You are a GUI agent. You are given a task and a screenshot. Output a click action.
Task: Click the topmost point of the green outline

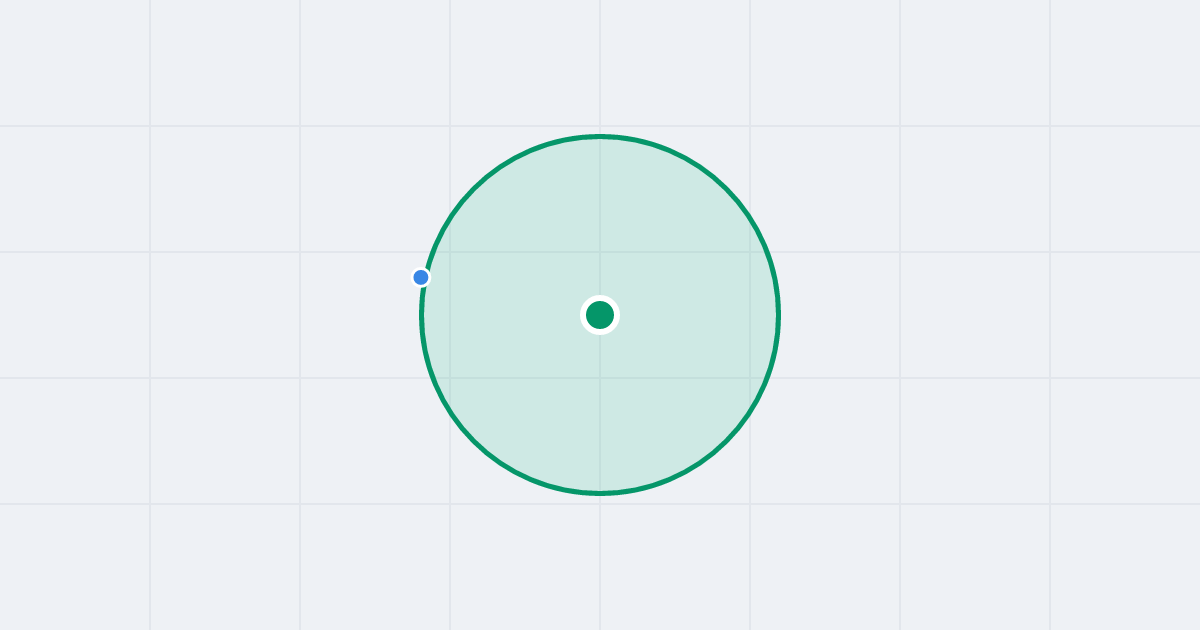600,136
